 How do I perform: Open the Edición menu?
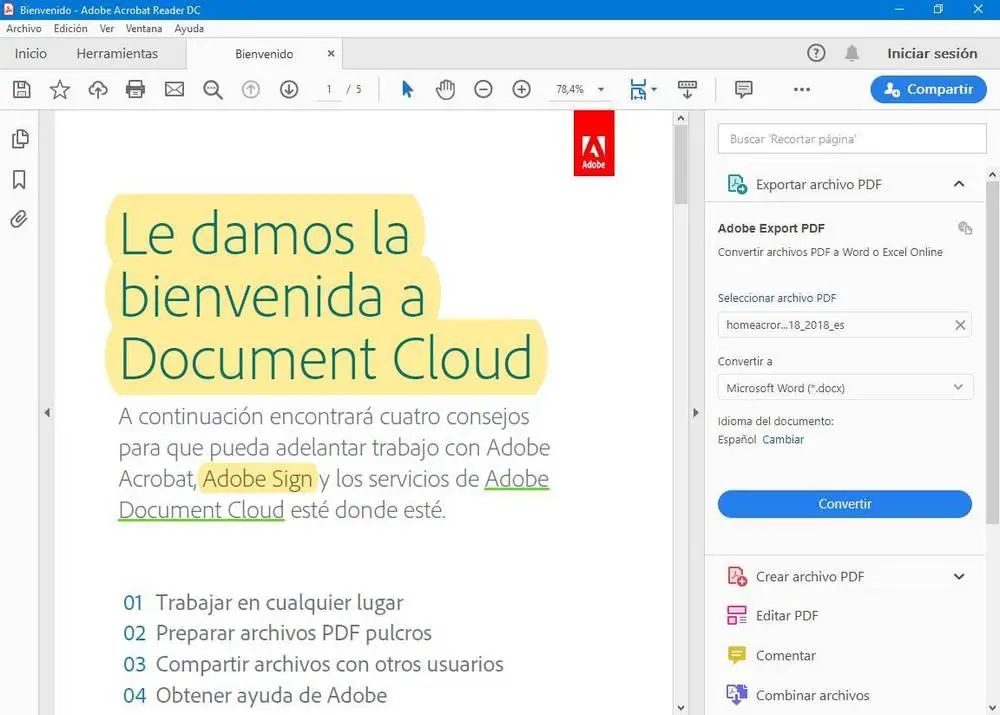70,29
